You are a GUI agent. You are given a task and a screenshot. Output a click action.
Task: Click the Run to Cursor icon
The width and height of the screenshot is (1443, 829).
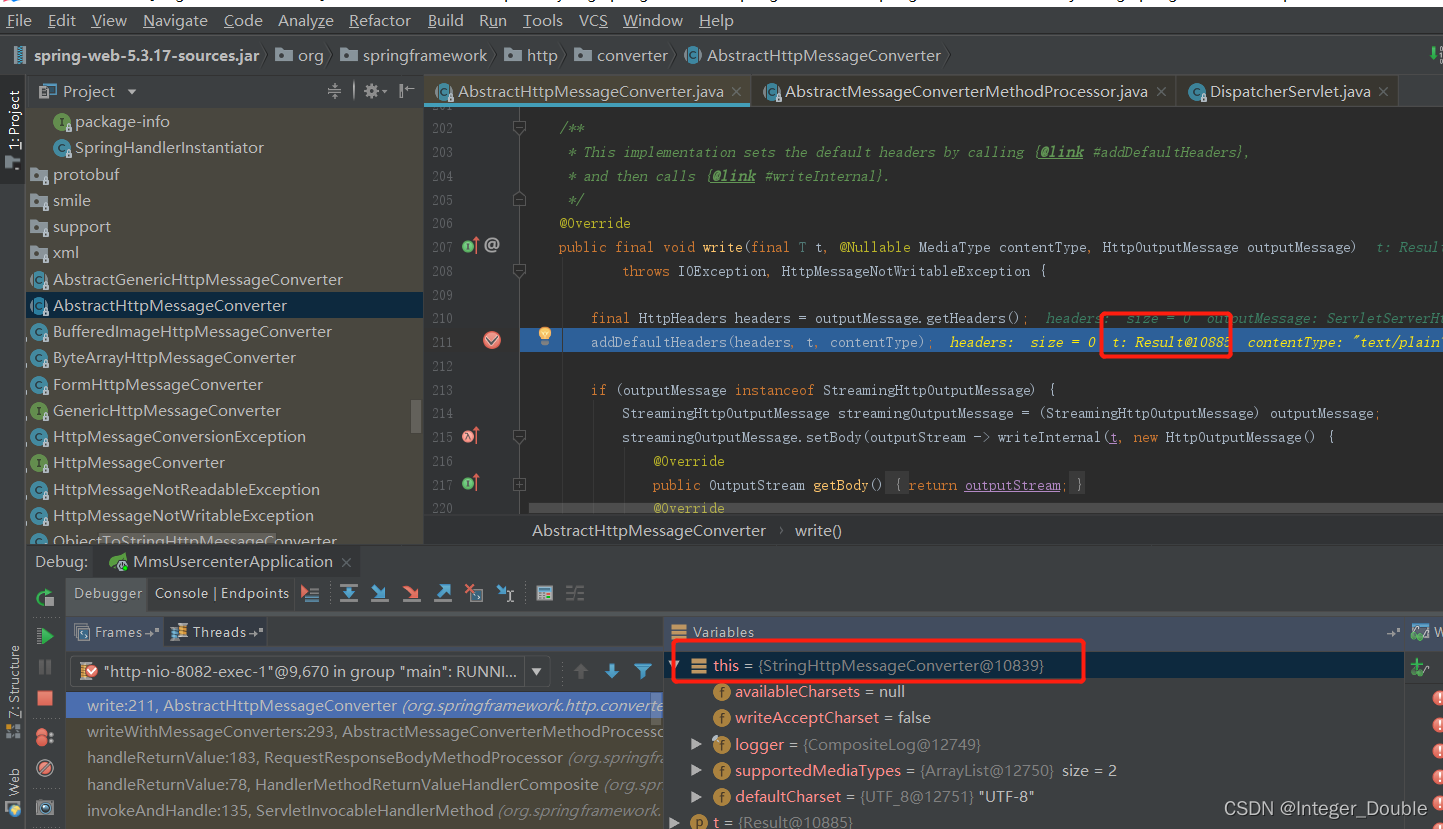(505, 593)
